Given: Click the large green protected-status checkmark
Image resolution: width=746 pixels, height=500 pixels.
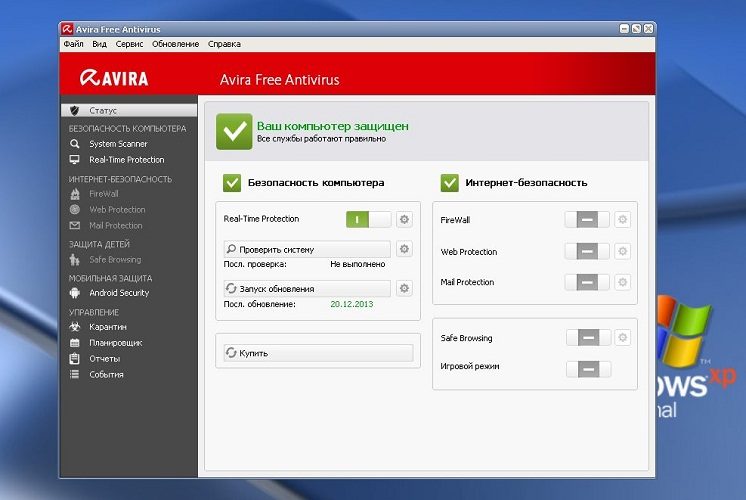Looking at the screenshot, I should pos(234,132).
